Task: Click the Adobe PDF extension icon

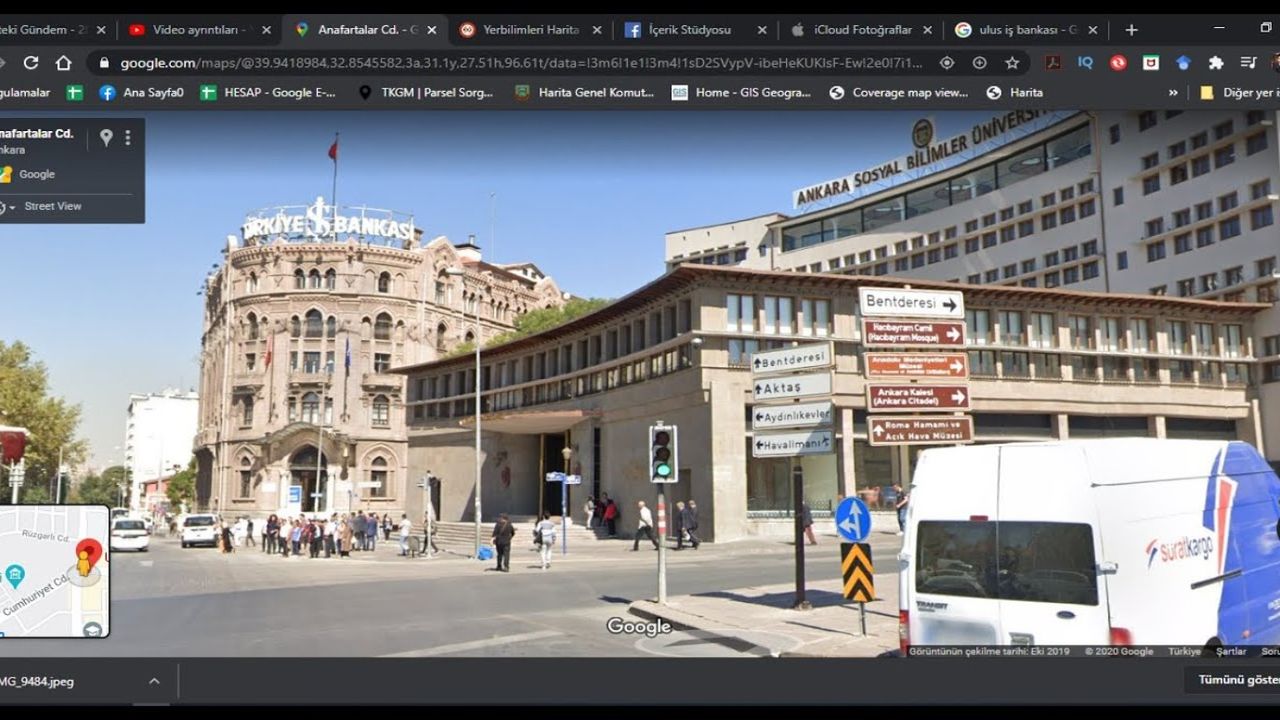Action: (1053, 63)
